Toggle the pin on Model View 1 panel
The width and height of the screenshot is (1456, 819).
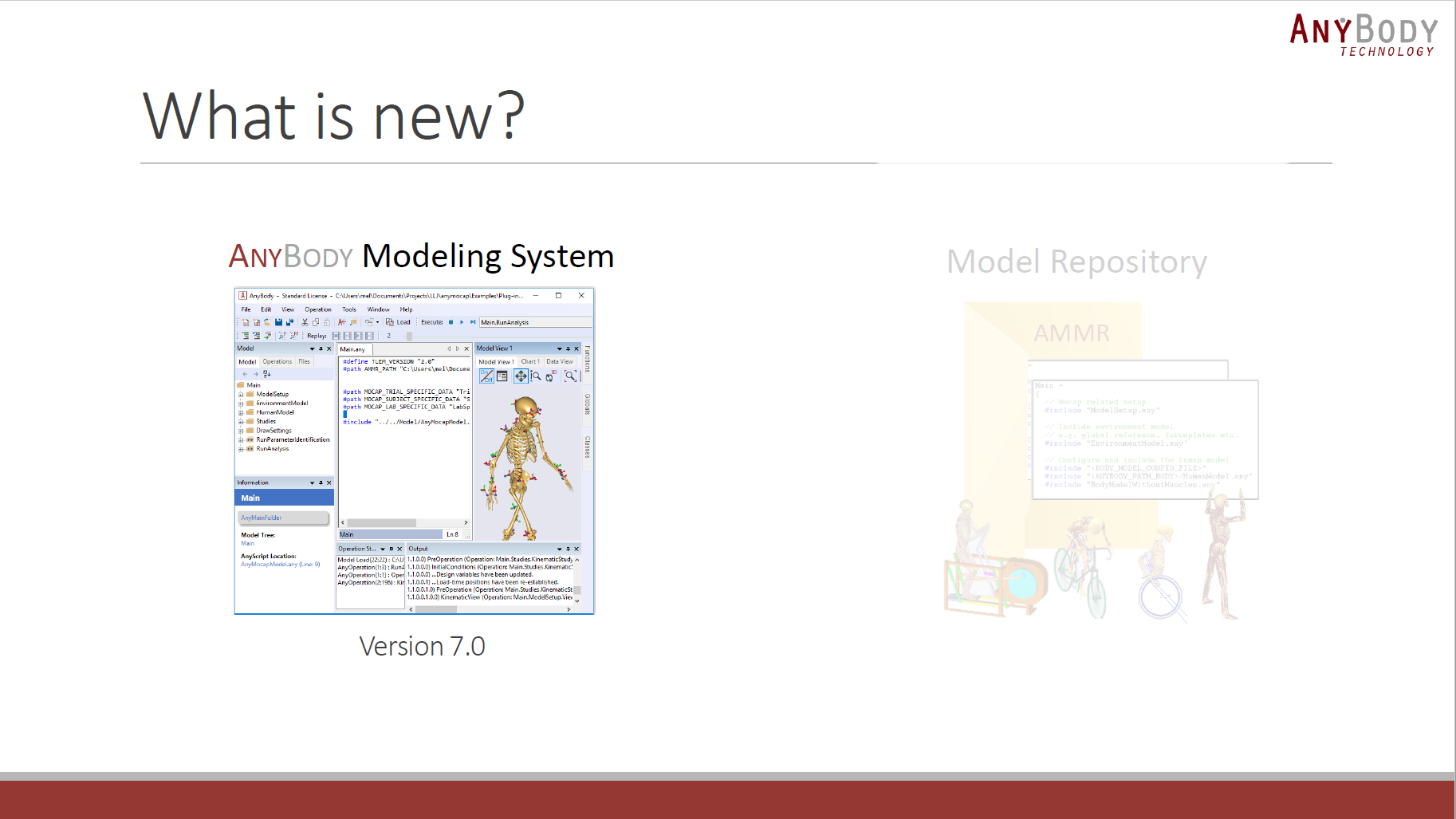click(x=568, y=348)
